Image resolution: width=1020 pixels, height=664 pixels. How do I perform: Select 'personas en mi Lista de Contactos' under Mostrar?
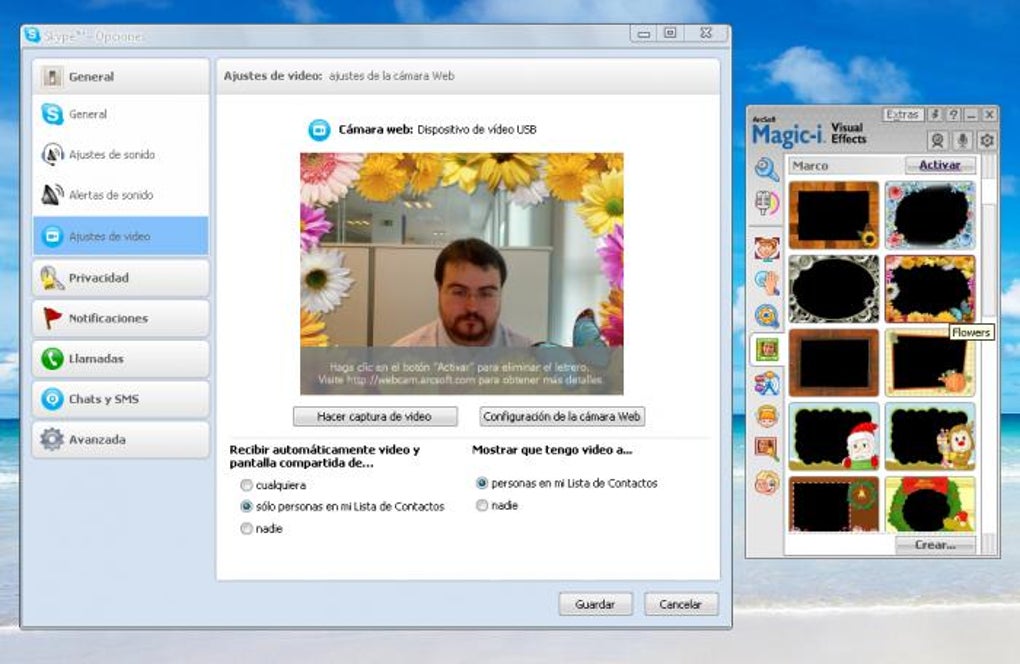click(482, 483)
